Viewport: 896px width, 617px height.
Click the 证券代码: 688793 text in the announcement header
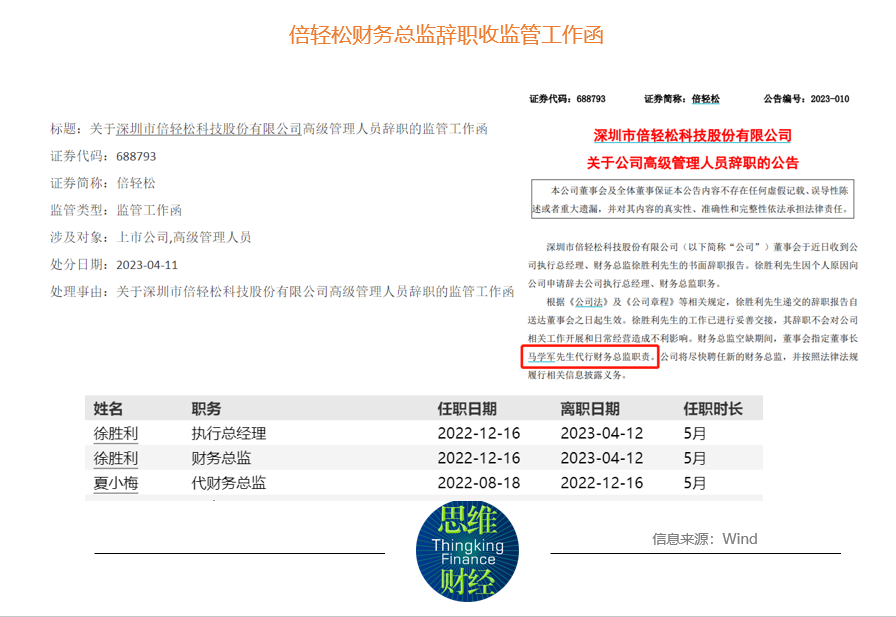point(567,99)
